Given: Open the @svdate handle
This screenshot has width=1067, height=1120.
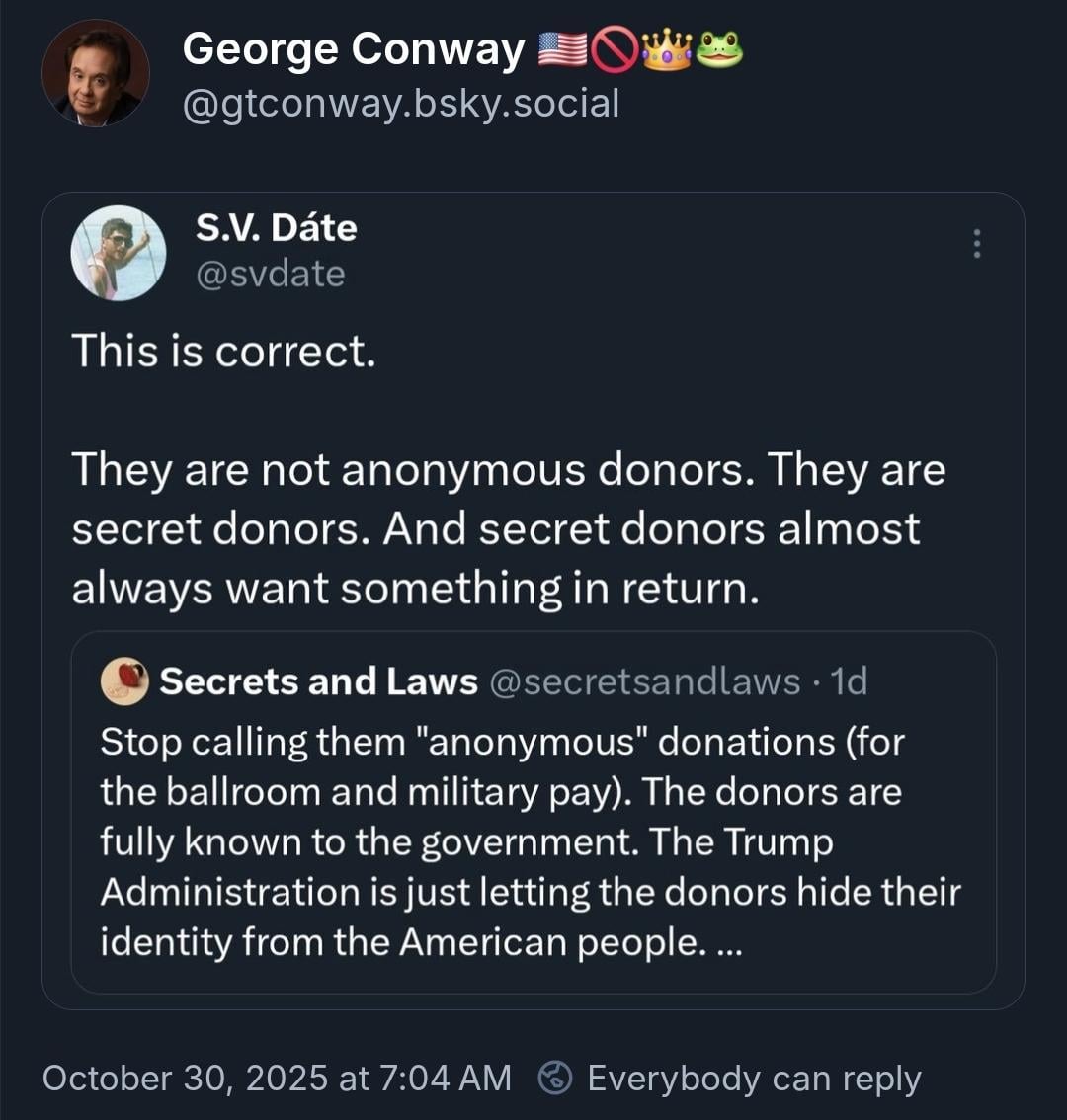Looking at the screenshot, I should (x=270, y=273).
